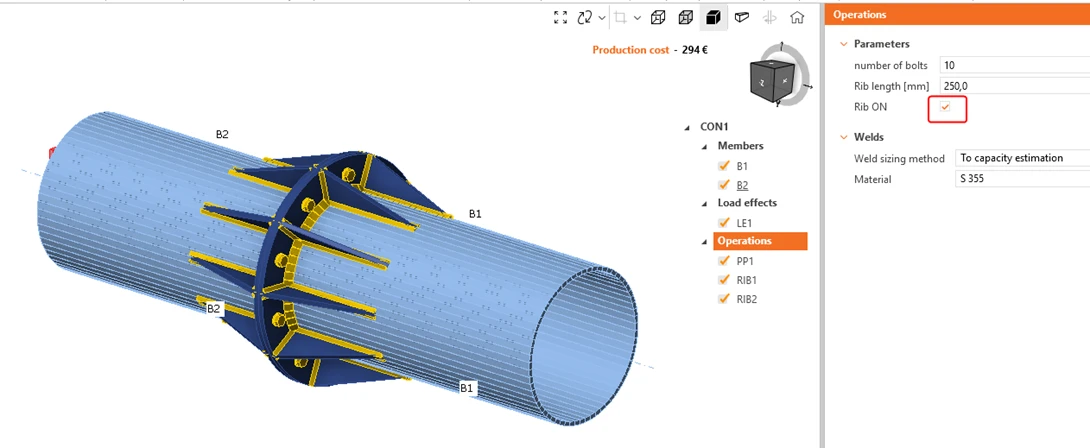Click the -Z face of navigation cube
The image size is (1090, 448).
763,82
